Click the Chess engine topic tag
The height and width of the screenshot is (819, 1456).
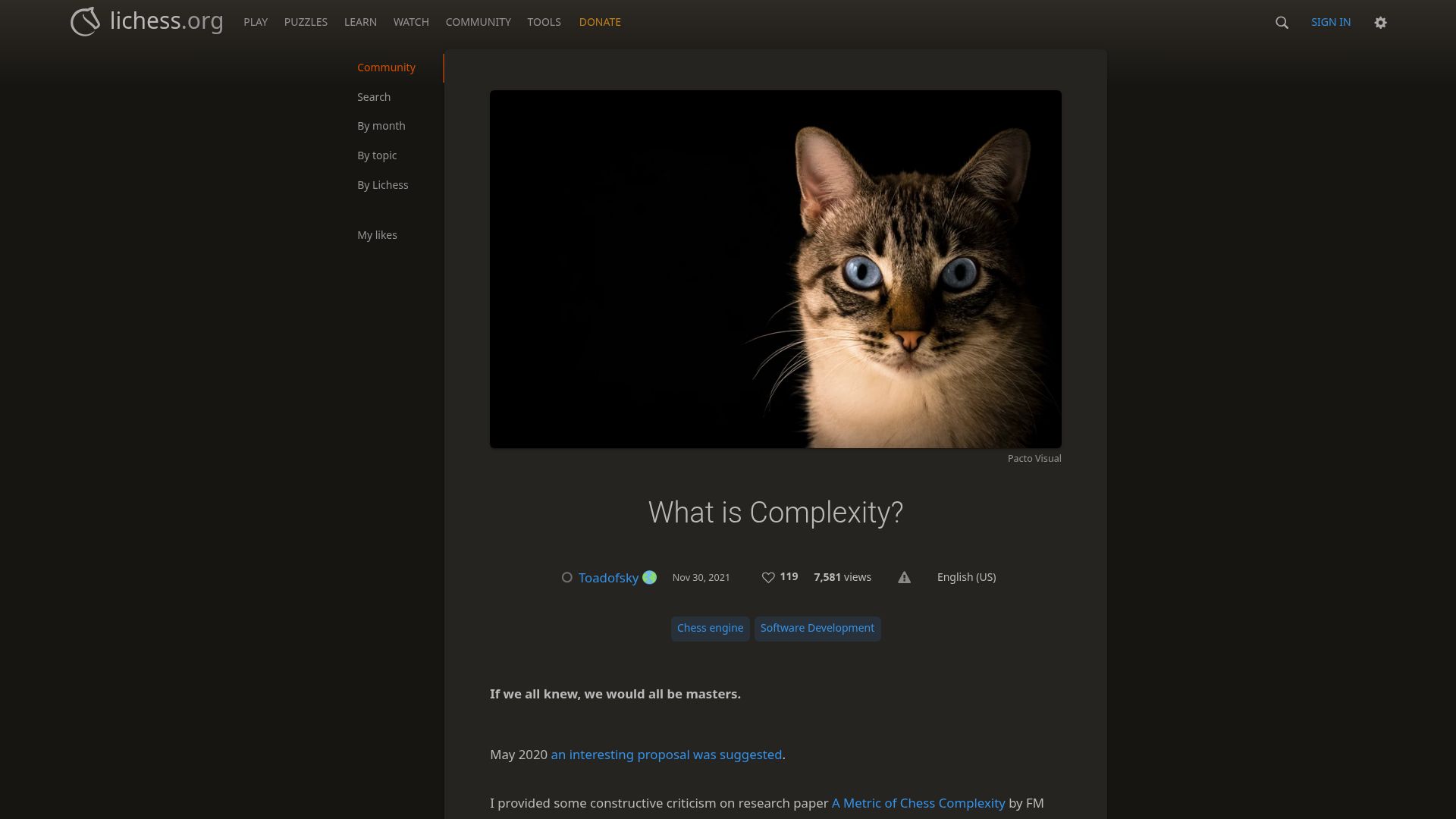[710, 628]
